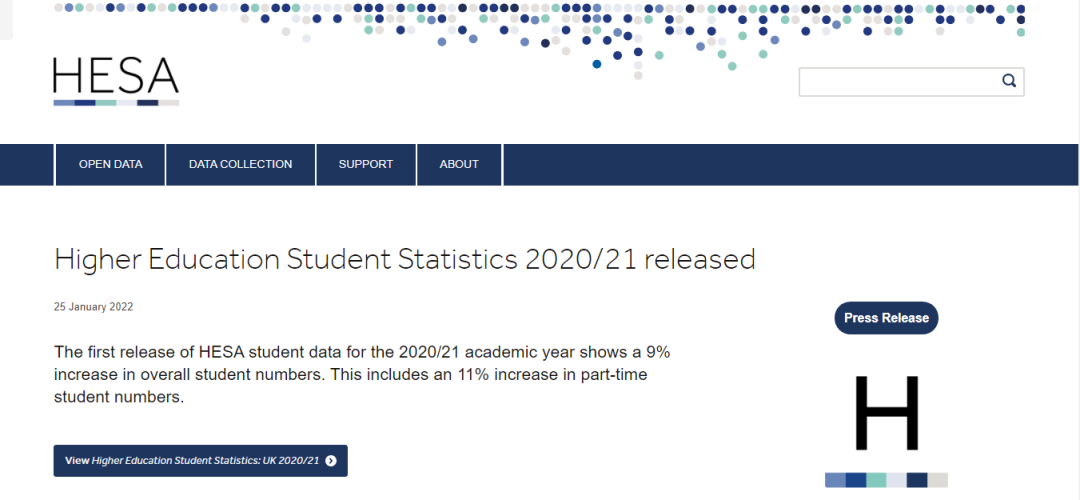Click the Press Release badge
Image resolution: width=1080 pixels, height=500 pixels.
[886, 318]
